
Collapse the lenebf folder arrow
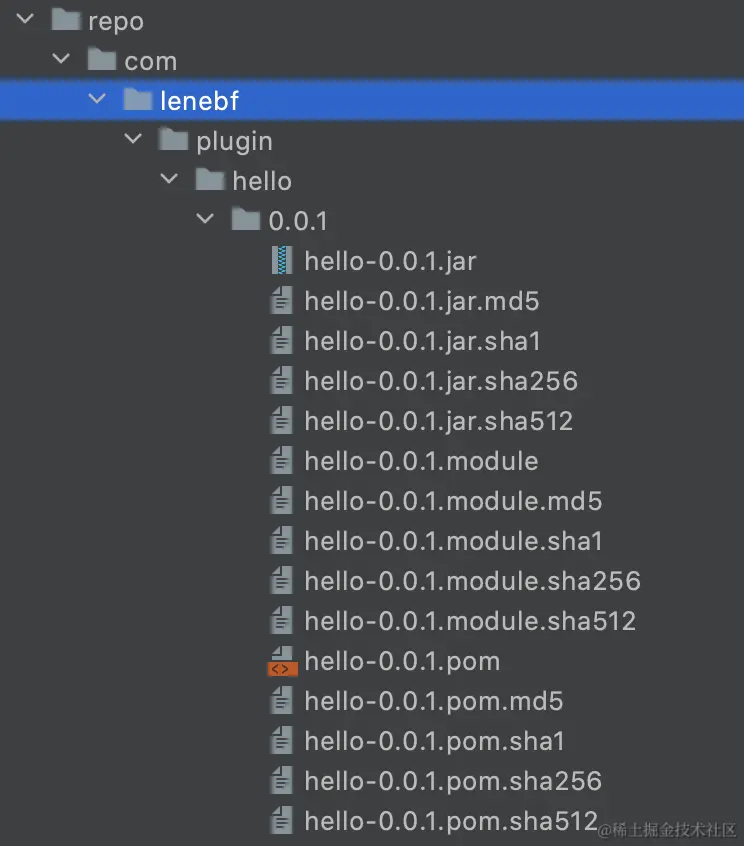click(97, 100)
